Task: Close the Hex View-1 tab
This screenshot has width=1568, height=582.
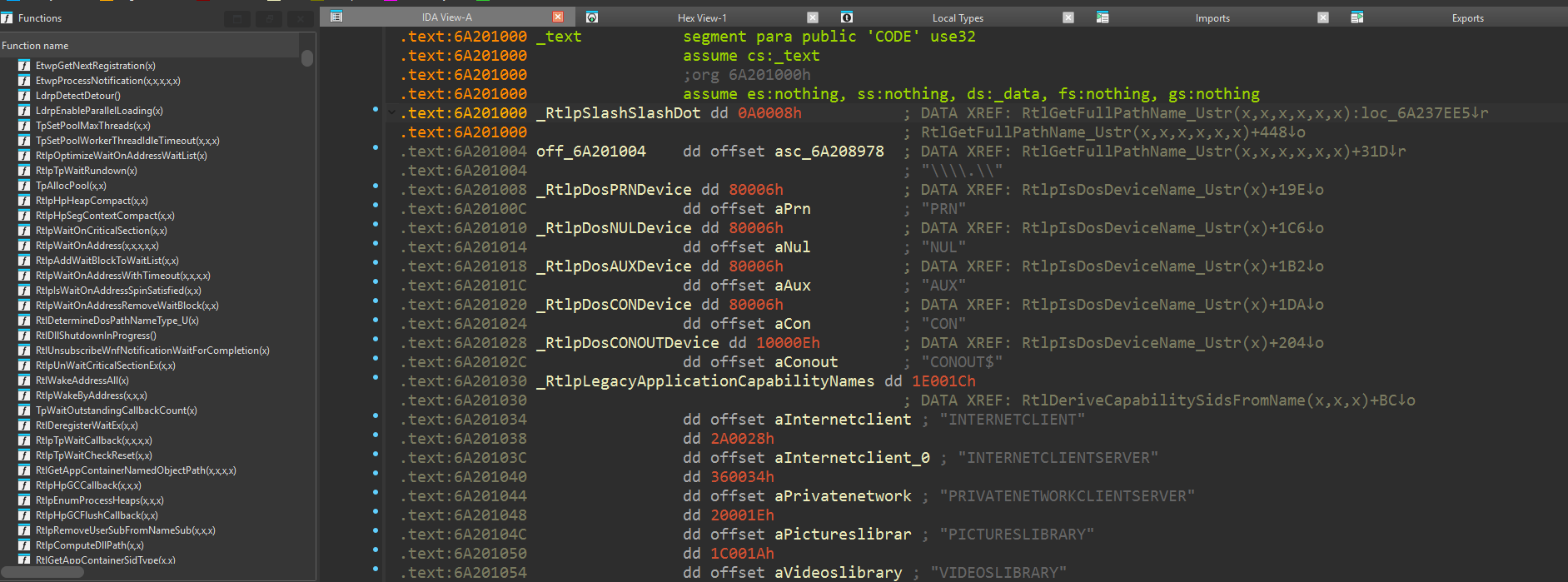Action: (x=813, y=17)
